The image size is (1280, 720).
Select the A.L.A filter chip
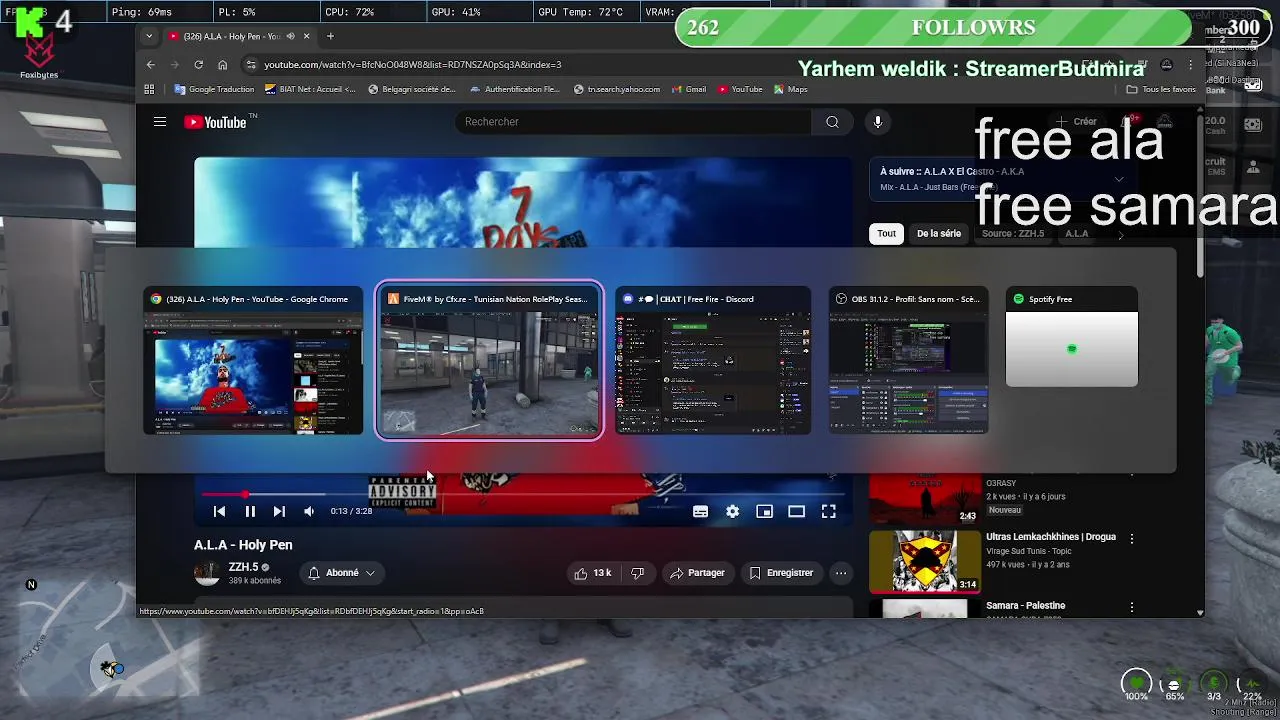pyautogui.click(x=1076, y=234)
